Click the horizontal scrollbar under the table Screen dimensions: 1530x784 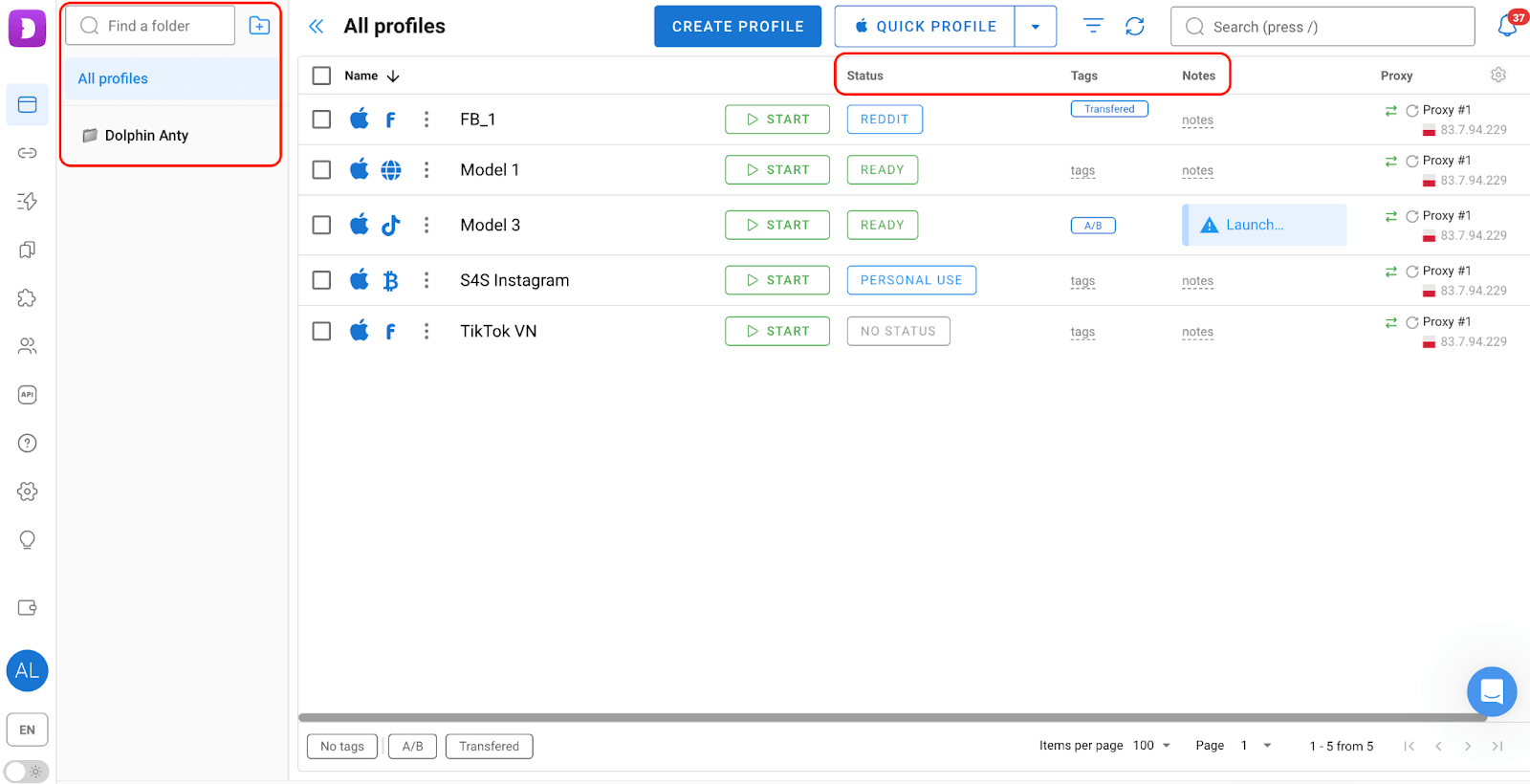891,717
